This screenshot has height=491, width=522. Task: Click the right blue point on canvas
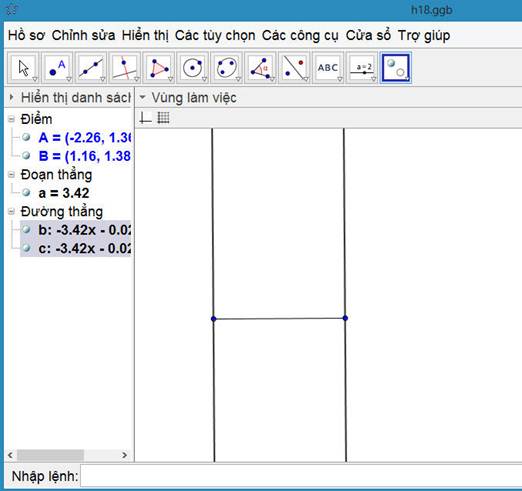coord(345,318)
